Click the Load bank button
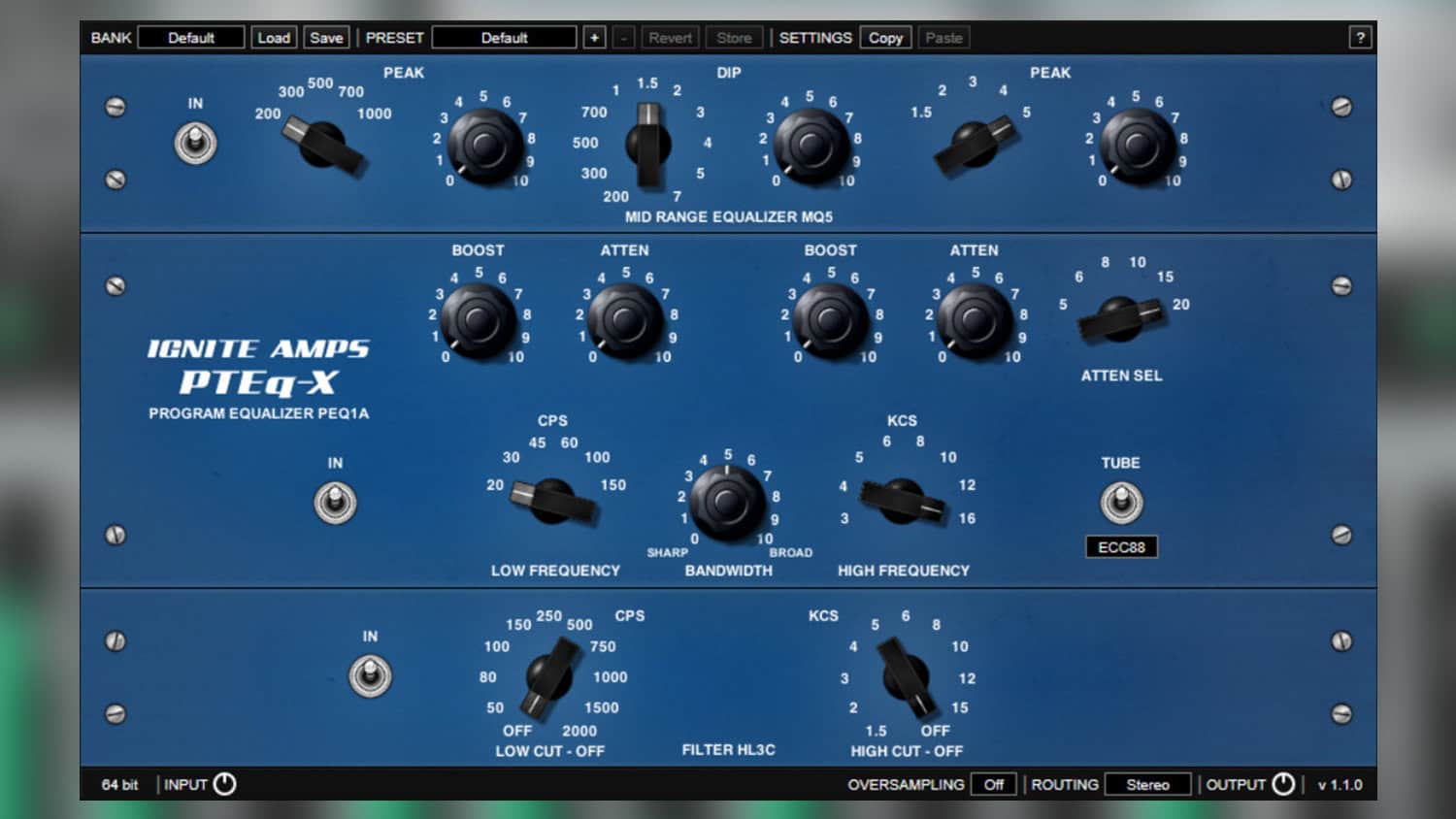 click(274, 38)
